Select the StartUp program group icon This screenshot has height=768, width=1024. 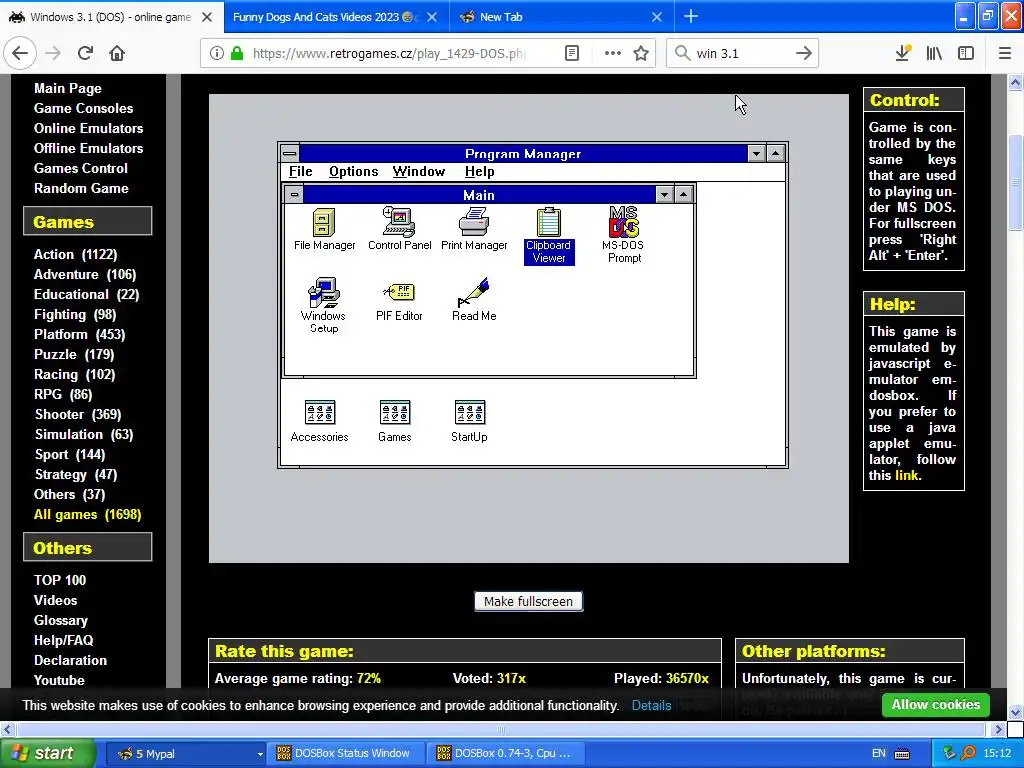(x=469, y=421)
